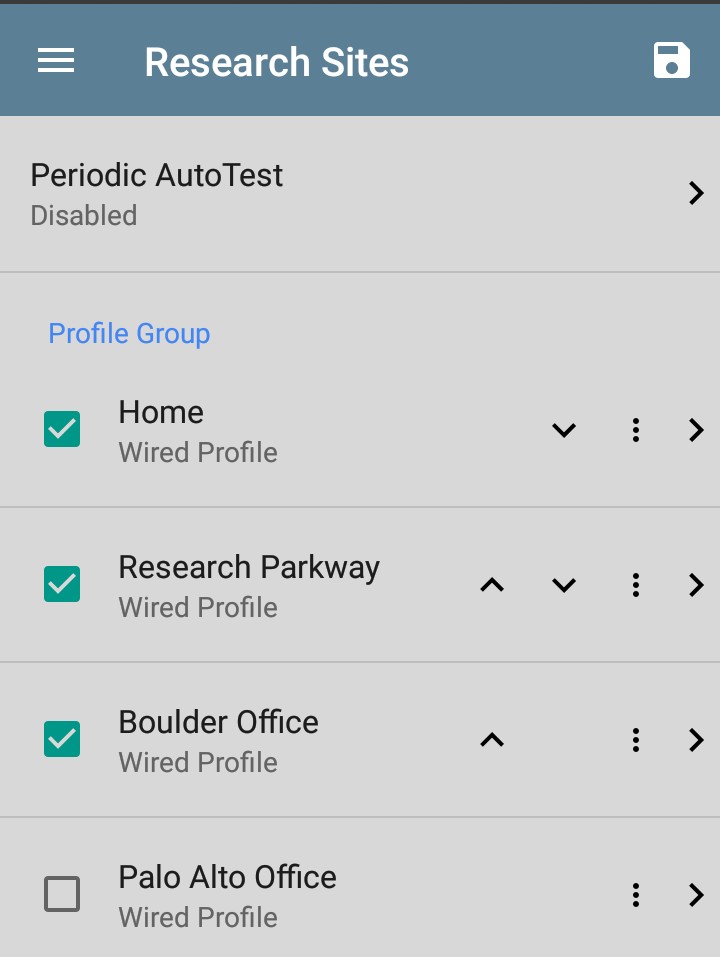Open Palo Alto Office details with right chevron

[x=696, y=895]
